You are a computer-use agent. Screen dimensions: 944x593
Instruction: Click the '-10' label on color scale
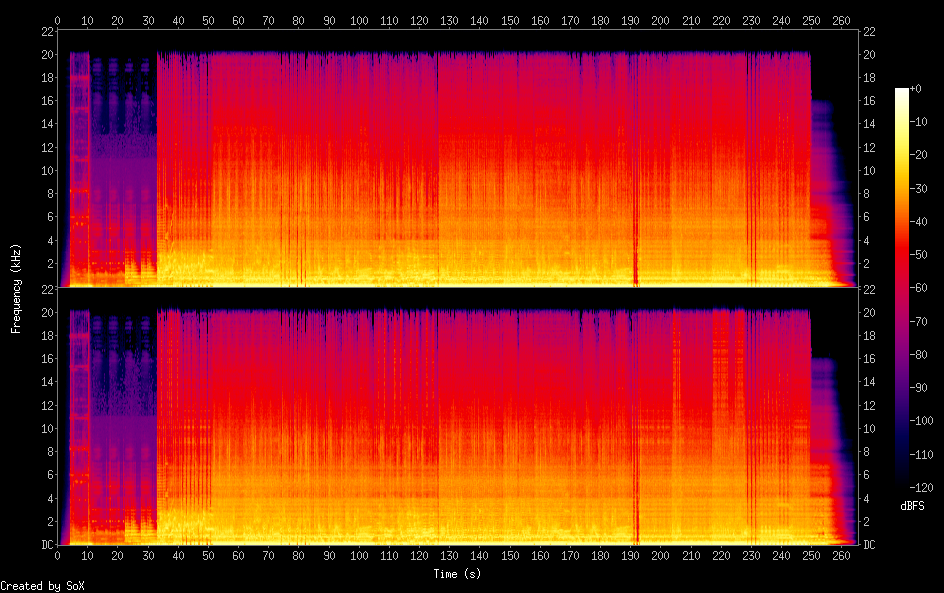pos(918,122)
